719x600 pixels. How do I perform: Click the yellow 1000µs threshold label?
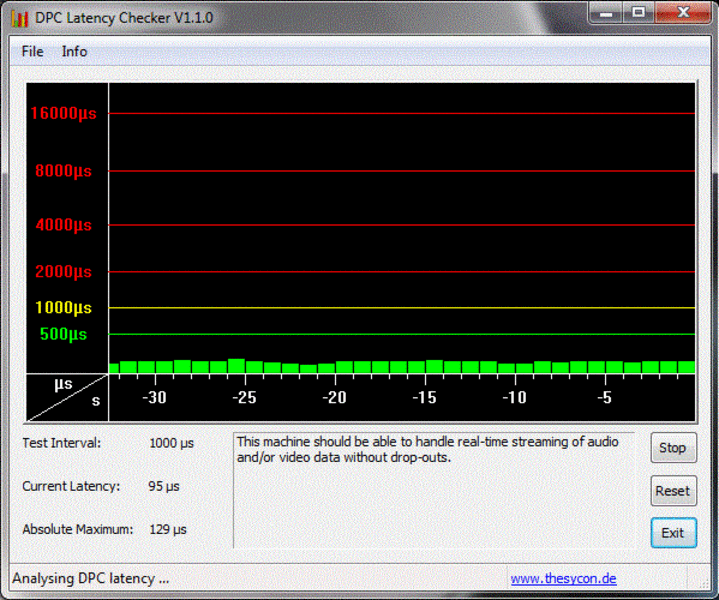click(x=63, y=308)
